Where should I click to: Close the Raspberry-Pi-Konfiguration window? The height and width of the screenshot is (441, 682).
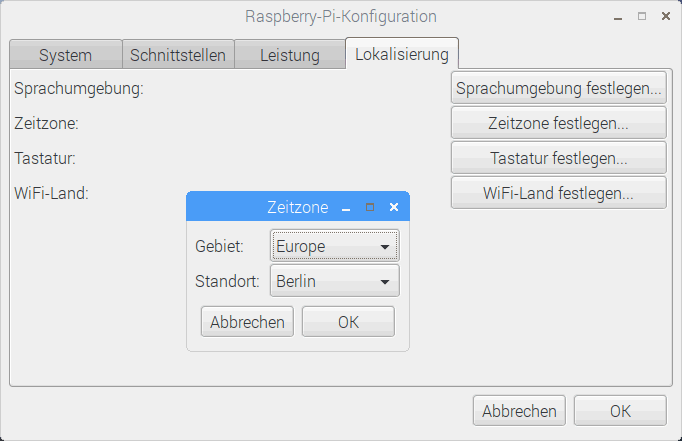pos(665,17)
